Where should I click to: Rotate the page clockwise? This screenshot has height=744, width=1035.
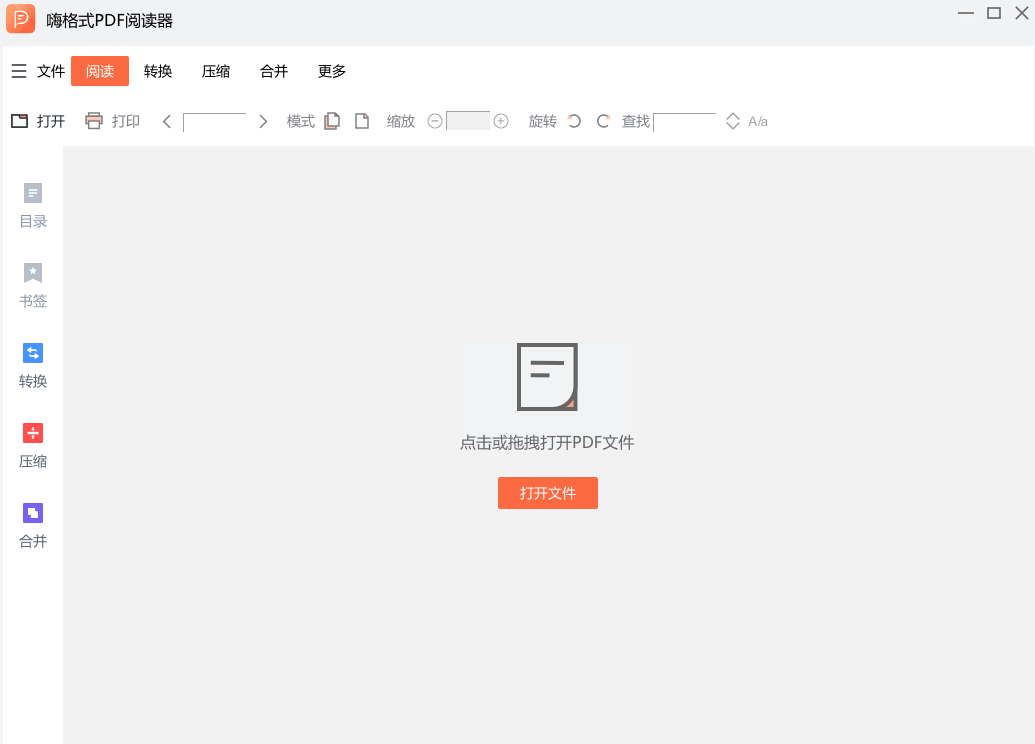603,121
